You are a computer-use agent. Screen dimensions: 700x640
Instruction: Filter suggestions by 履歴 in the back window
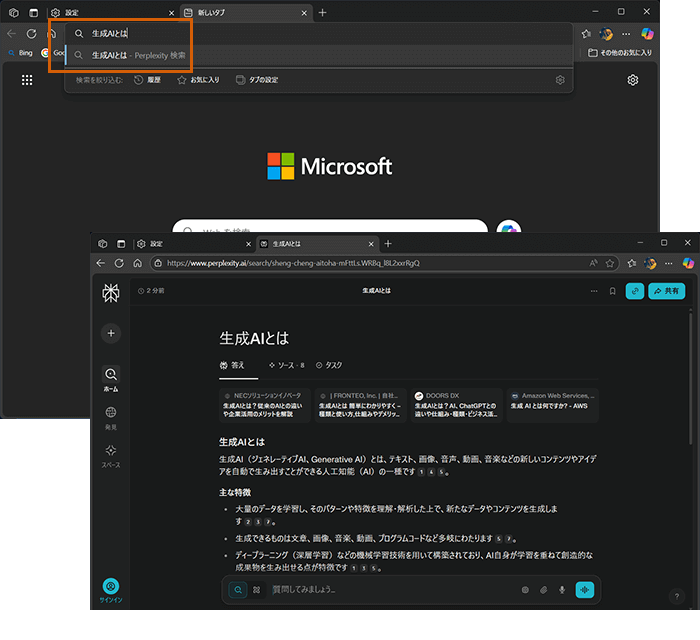pos(148,80)
